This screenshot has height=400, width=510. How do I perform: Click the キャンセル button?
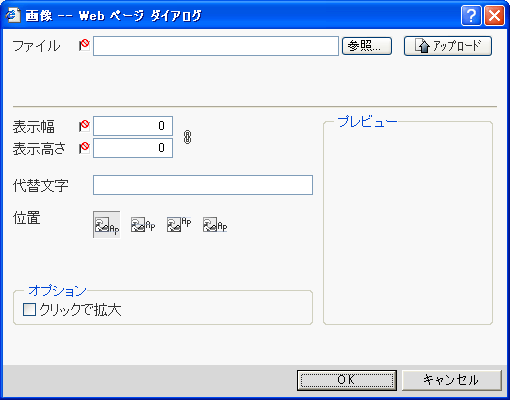click(452, 380)
